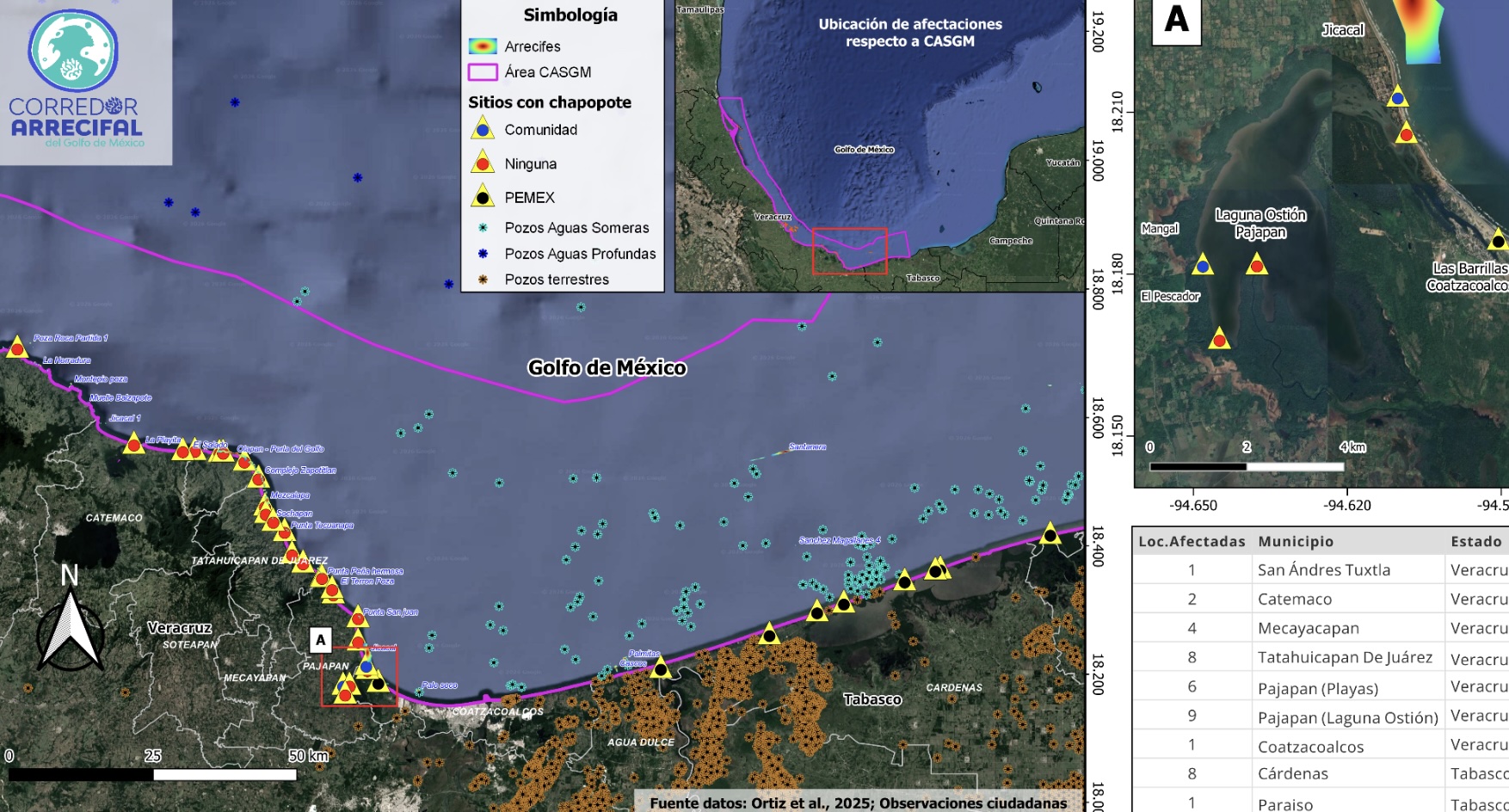This screenshot has height=812, width=1509.
Task: Click the Corredor Arrecifal logo
Action: [x=75, y=79]
